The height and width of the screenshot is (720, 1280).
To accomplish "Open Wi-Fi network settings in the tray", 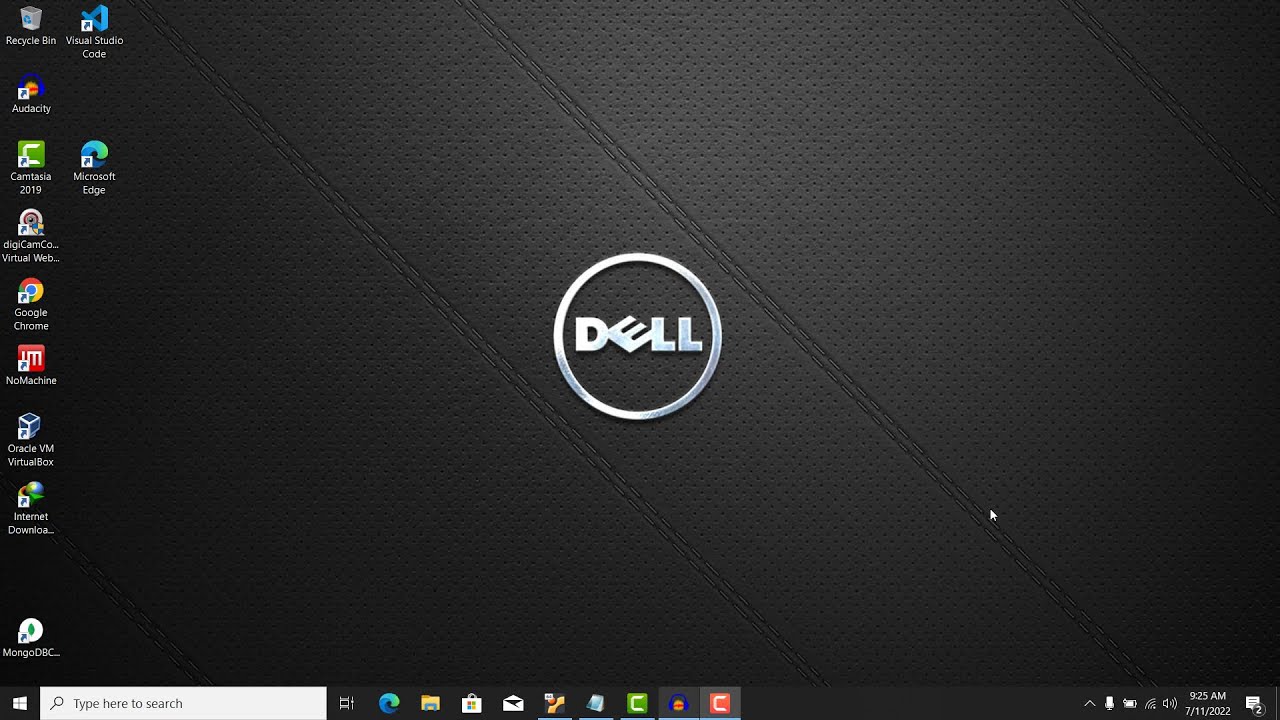I will (1150, 703).
